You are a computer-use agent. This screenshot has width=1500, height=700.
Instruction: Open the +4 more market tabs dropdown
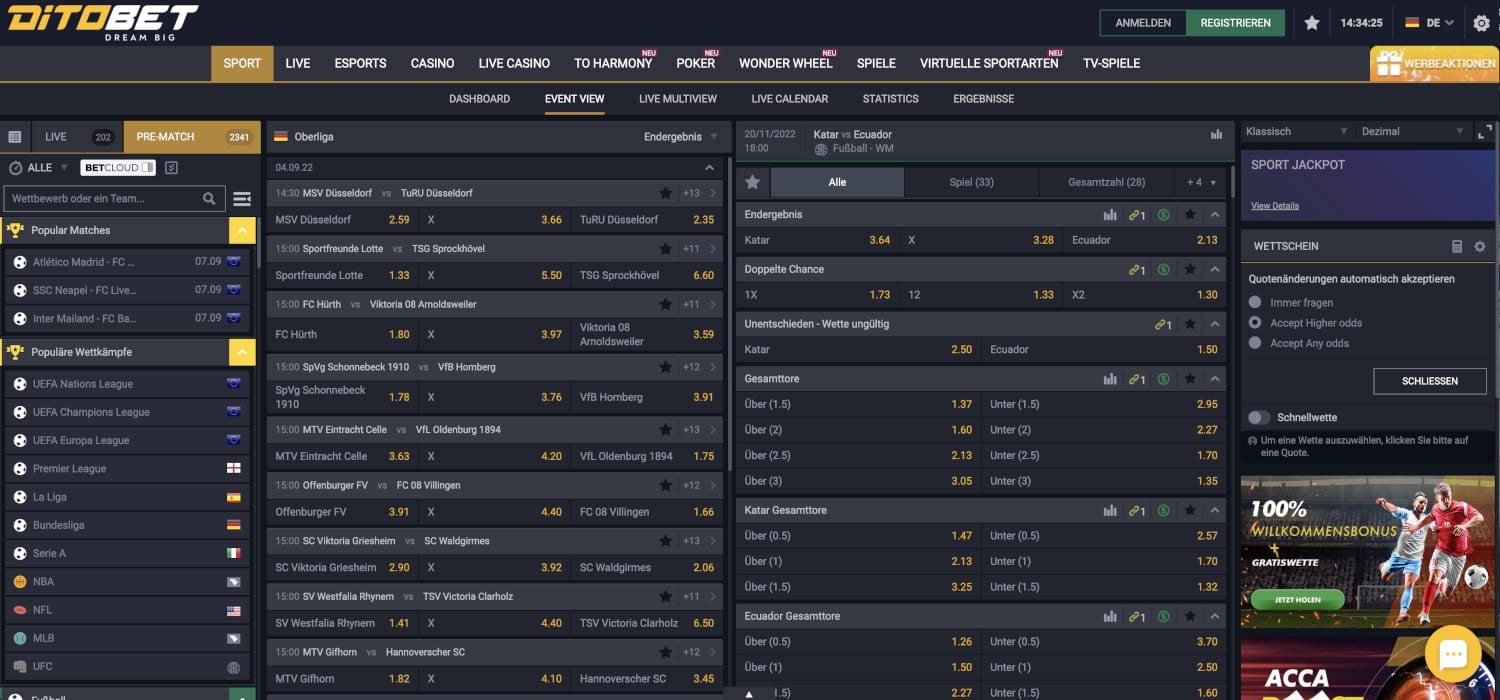(1202, 182)
